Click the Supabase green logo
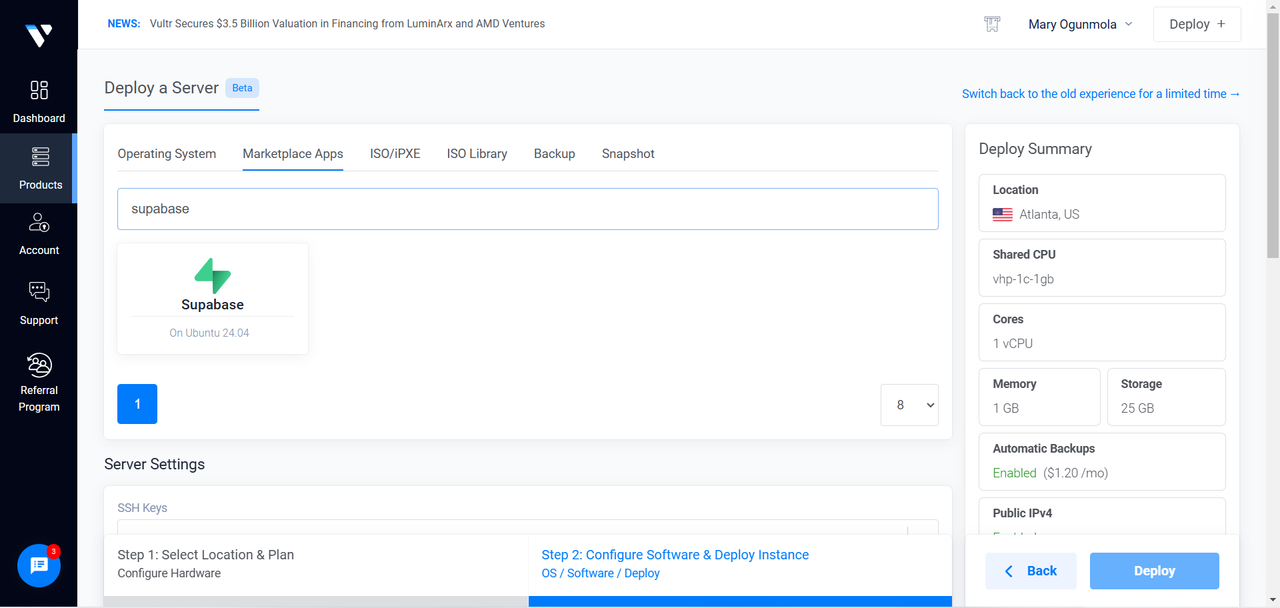 point(212,275)
